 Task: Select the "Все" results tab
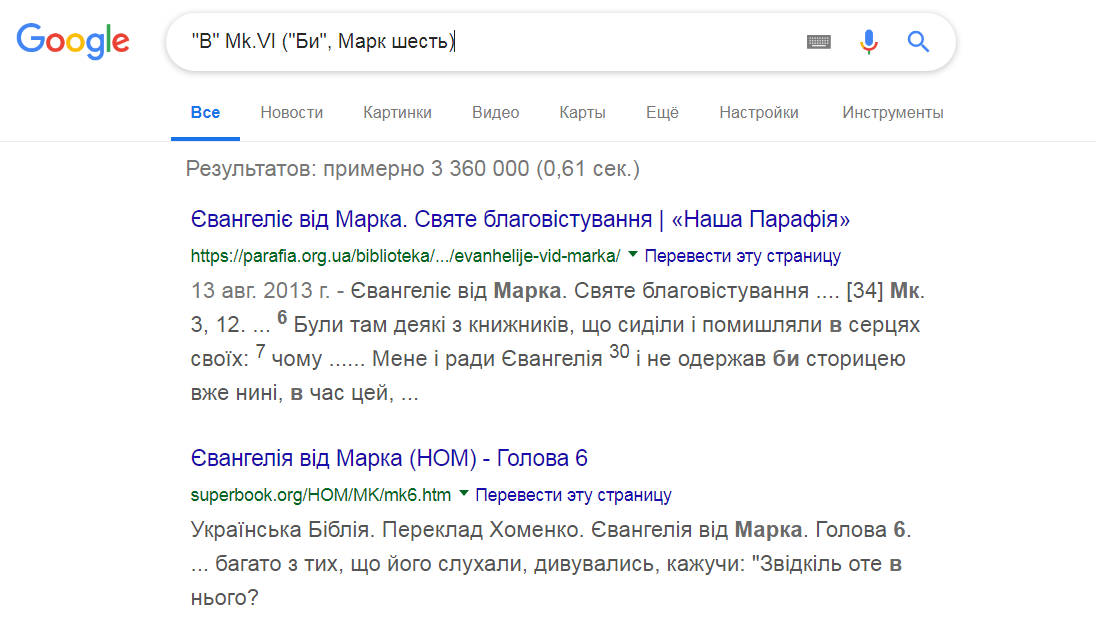206,113
